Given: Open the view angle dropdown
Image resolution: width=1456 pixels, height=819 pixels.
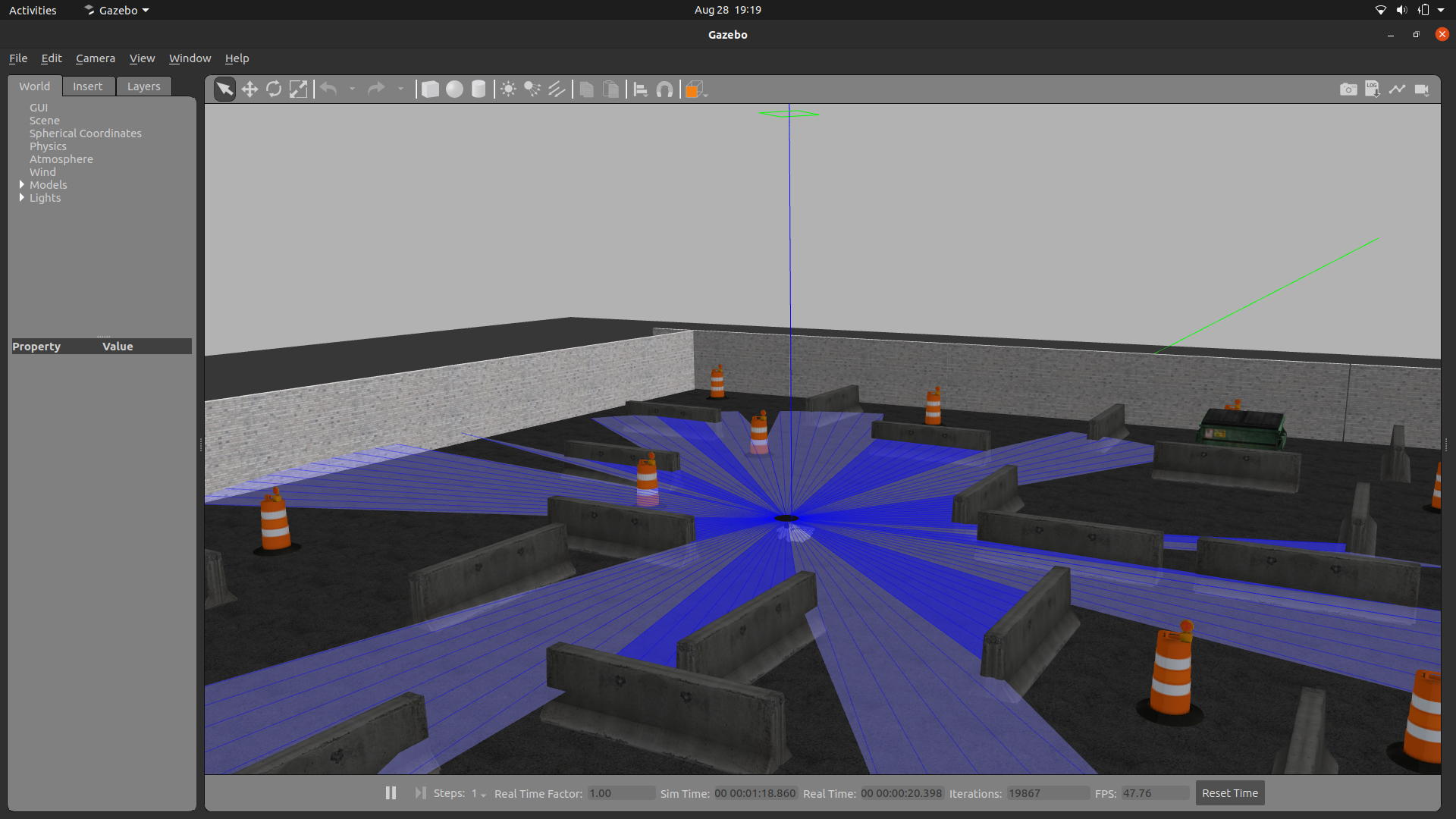Looking at the screenshot, I should (x=695, y=89).
